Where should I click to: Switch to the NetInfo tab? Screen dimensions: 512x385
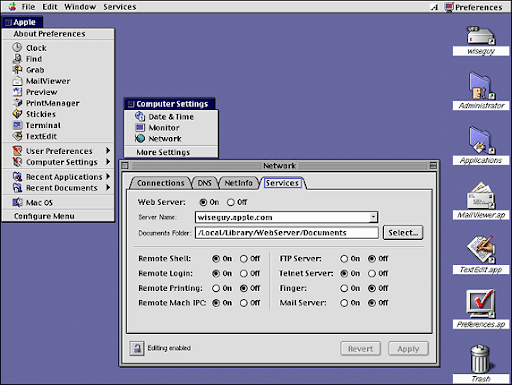[x=238, y=183]
